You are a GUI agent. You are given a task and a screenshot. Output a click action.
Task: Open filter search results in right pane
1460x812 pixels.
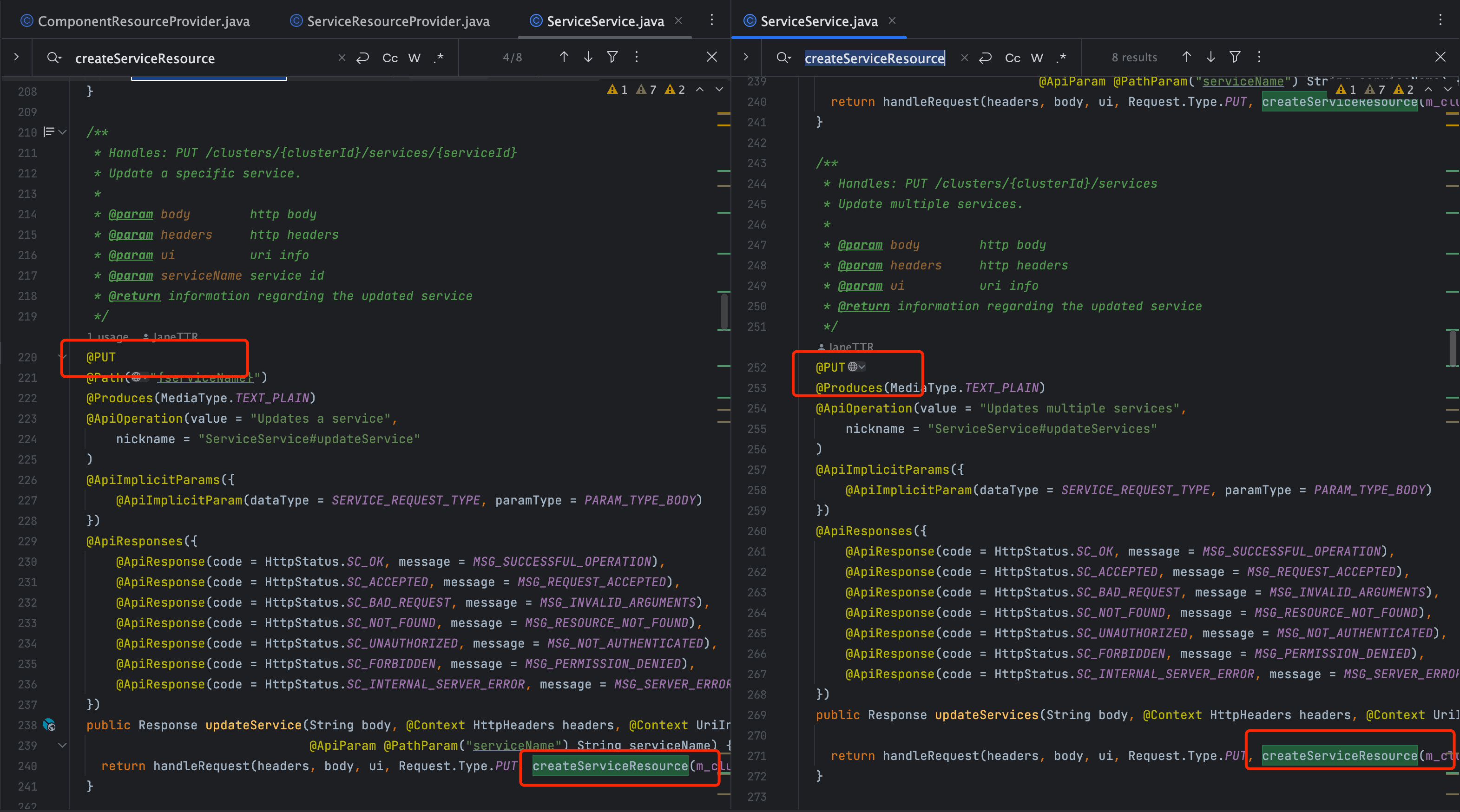pyautogui.click(x=1235, y=57)
